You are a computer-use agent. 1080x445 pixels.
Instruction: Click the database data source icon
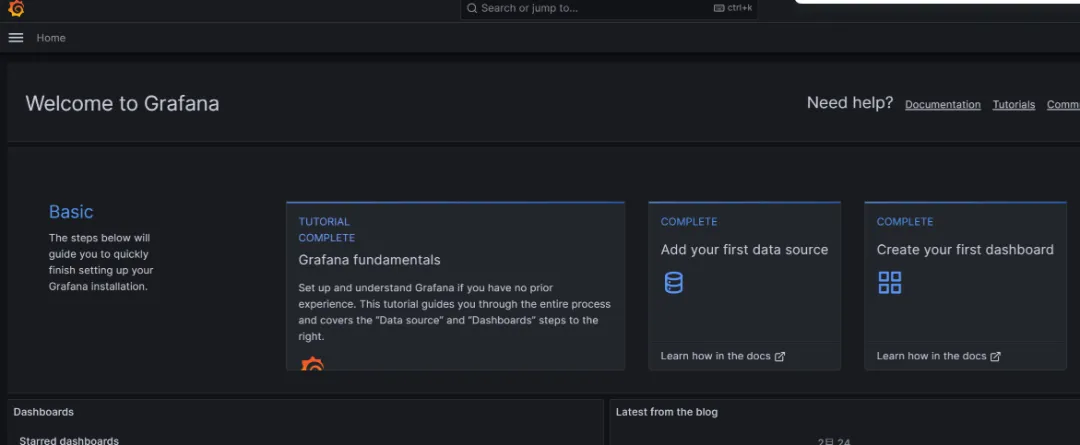[x=674, y=282]
